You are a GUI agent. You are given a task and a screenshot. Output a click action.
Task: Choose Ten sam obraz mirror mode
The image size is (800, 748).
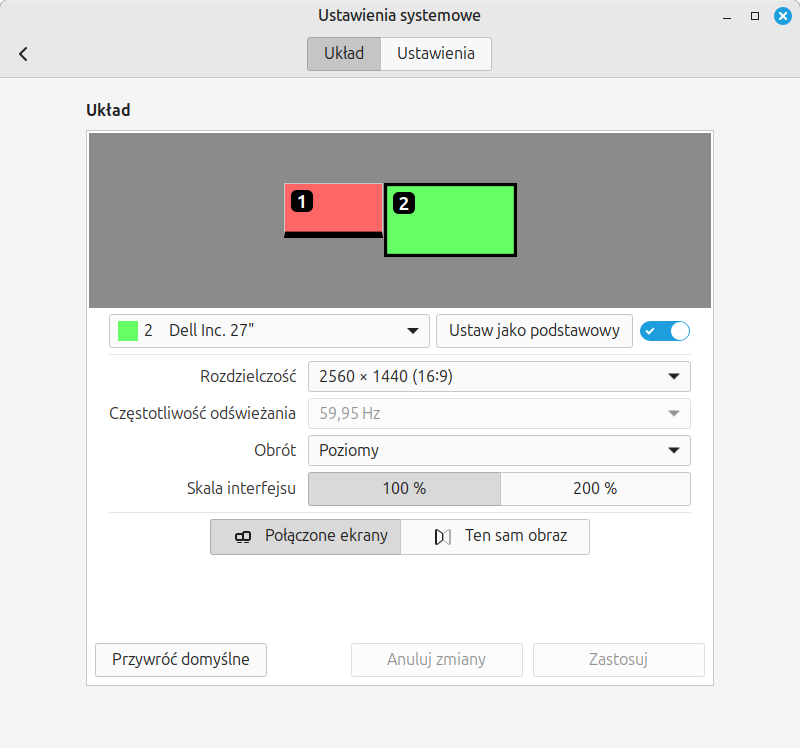pos(495,537)
